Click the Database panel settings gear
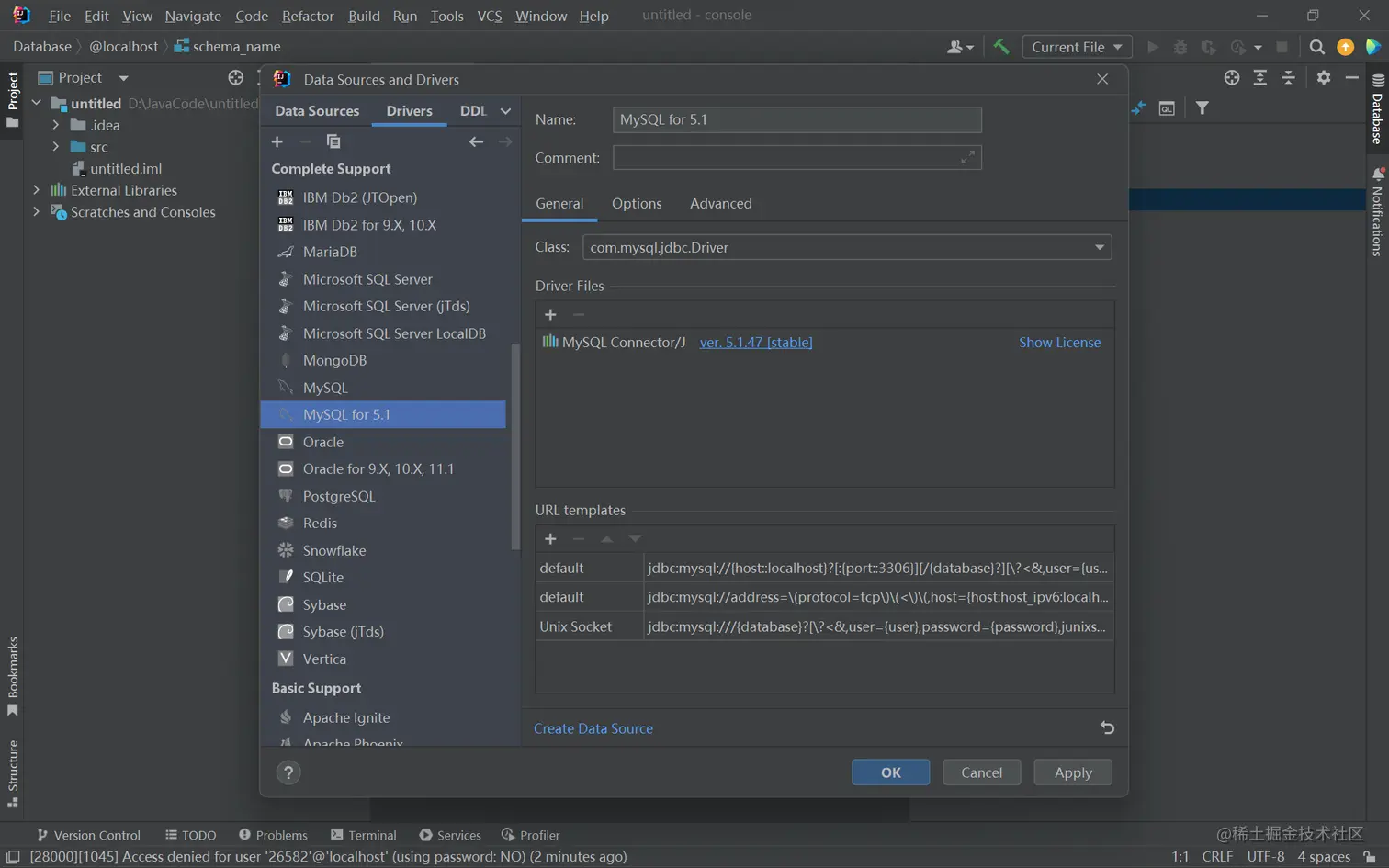The width and height of the screenshot is (1389, 868). point(1323,78)
